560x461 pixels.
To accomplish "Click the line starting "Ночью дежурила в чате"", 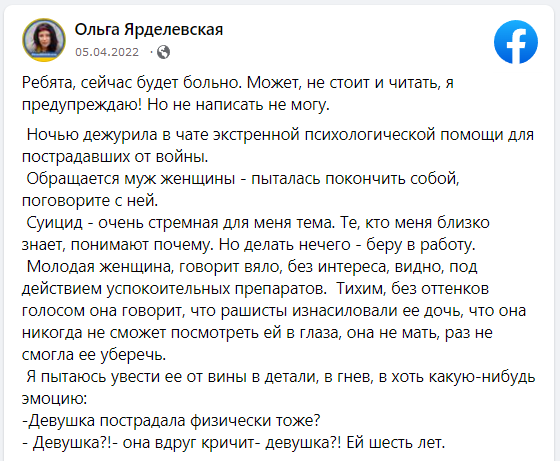I will coord(280,135).
